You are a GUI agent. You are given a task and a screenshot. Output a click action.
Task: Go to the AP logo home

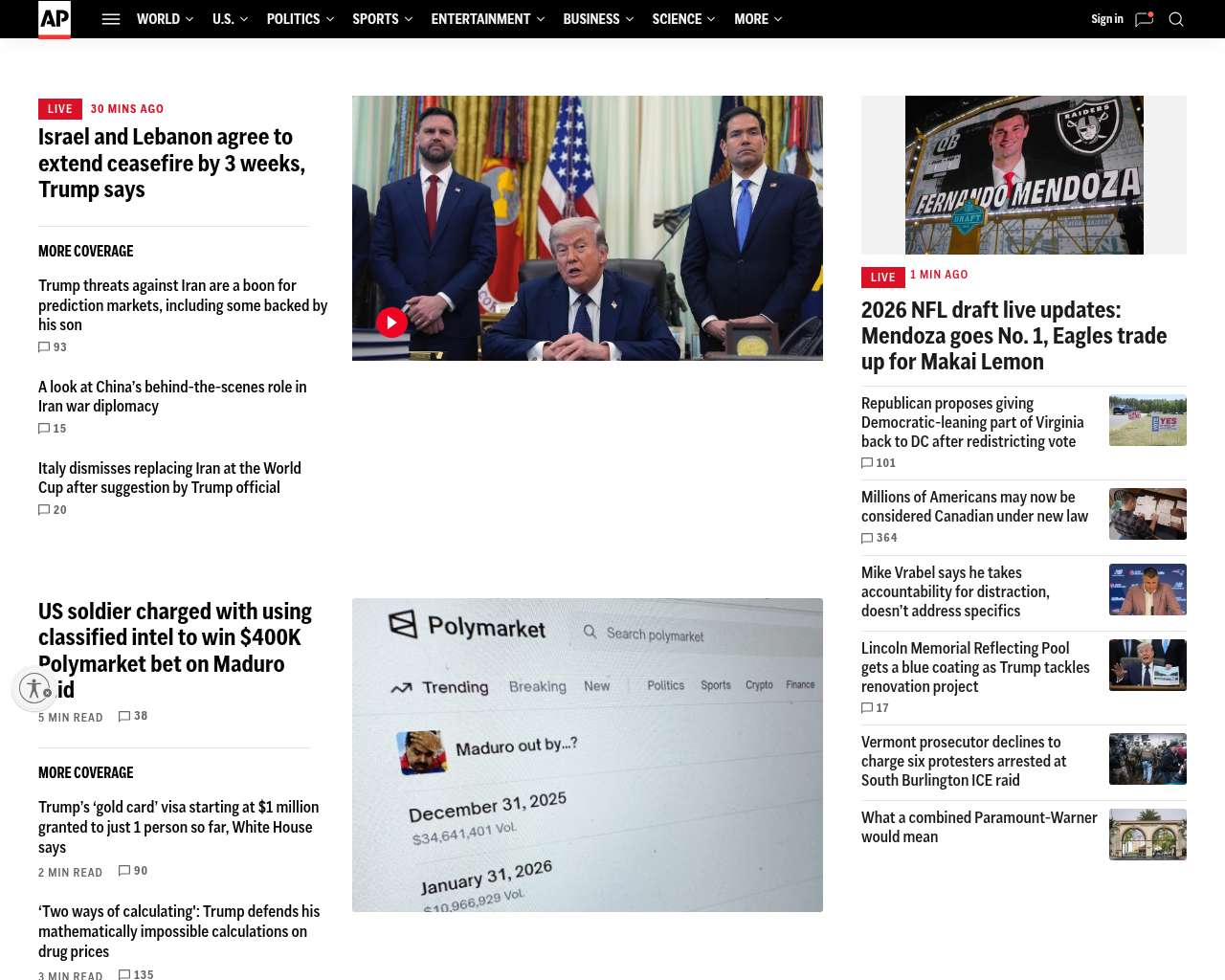(x=55, y=19)
